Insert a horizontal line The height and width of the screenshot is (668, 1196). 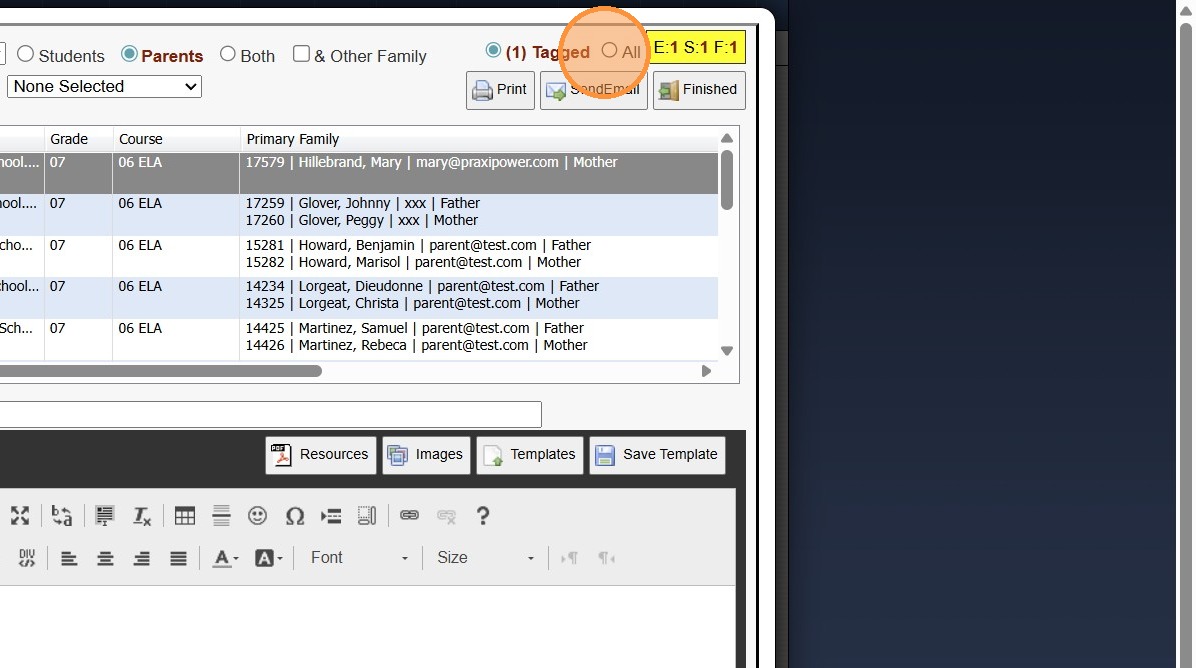(221, 516)
